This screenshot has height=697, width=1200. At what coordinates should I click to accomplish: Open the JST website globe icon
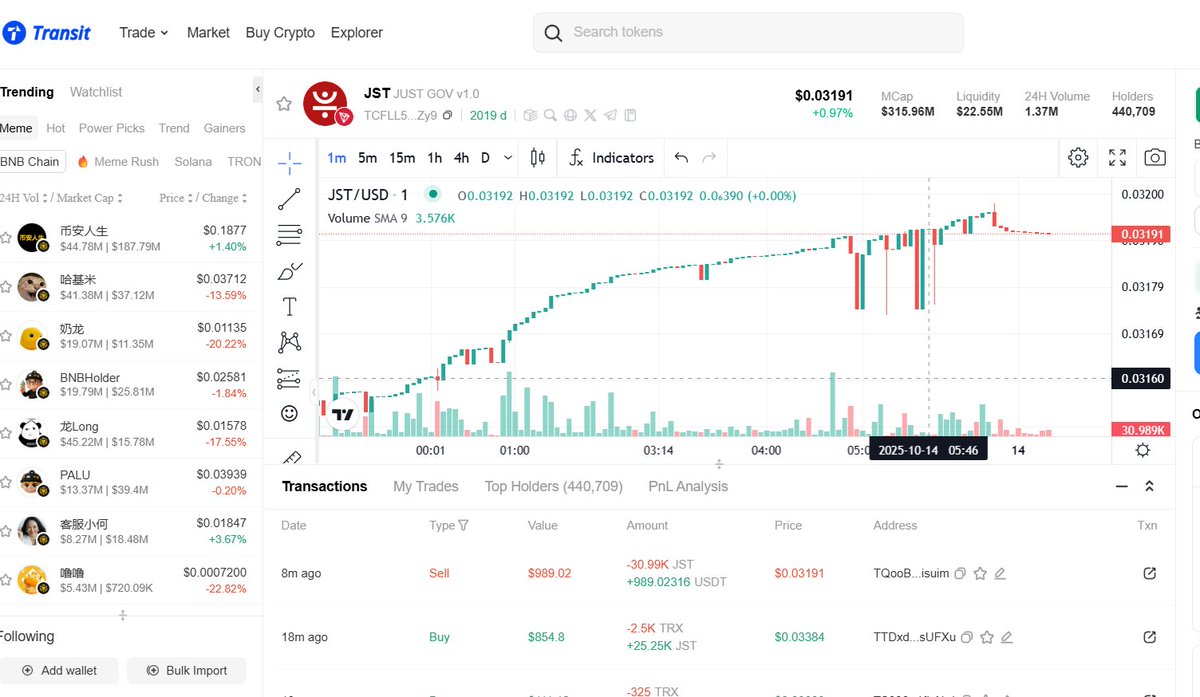[570, 115]
